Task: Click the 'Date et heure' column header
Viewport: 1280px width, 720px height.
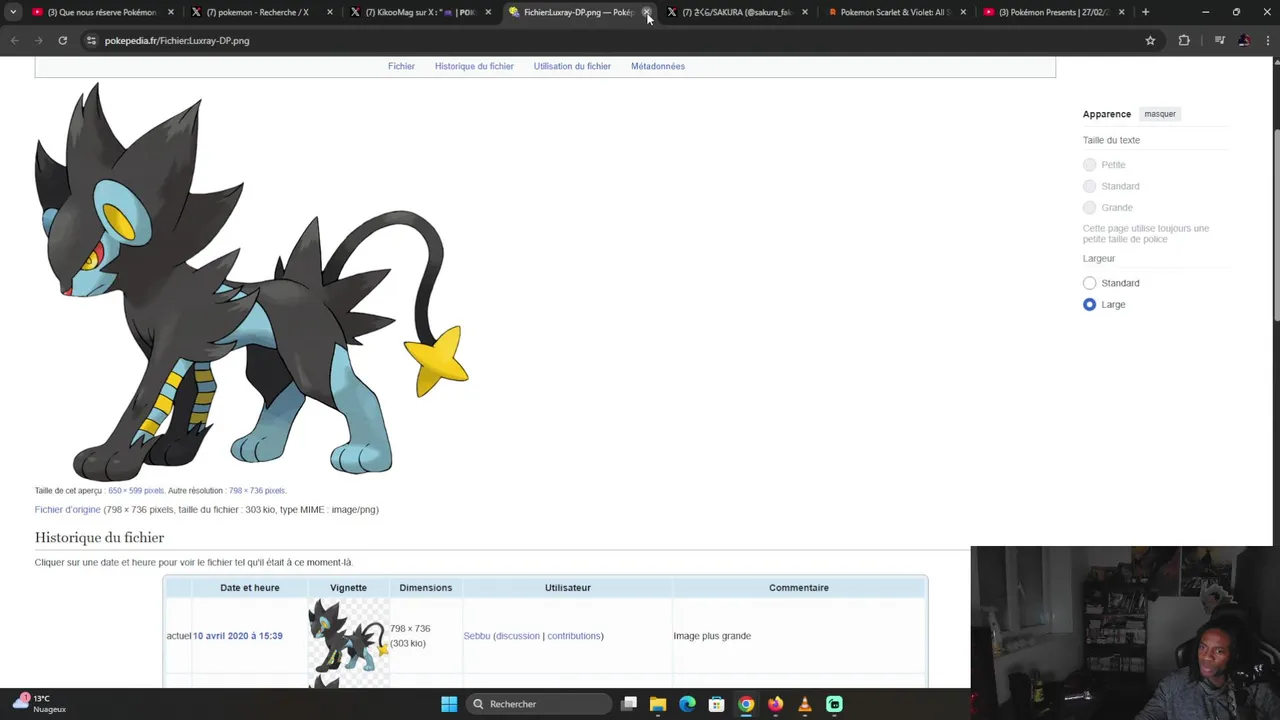Action: pos(250,588)
